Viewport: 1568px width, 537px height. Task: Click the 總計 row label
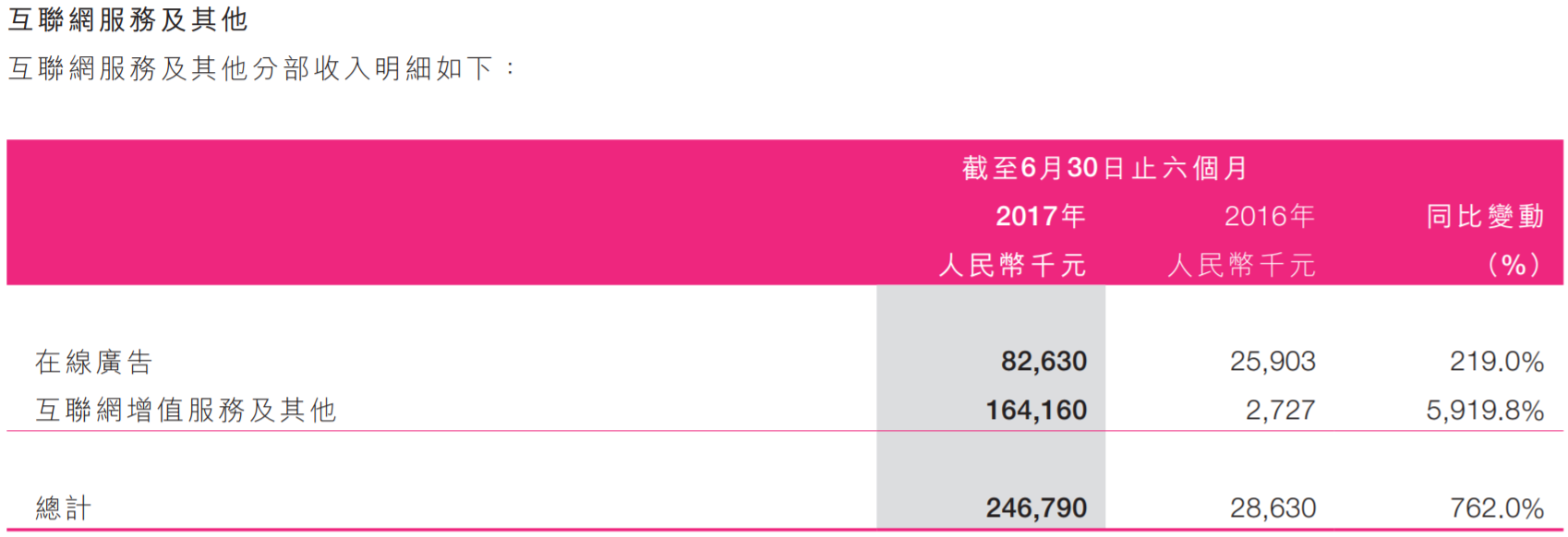click(63, 507)
